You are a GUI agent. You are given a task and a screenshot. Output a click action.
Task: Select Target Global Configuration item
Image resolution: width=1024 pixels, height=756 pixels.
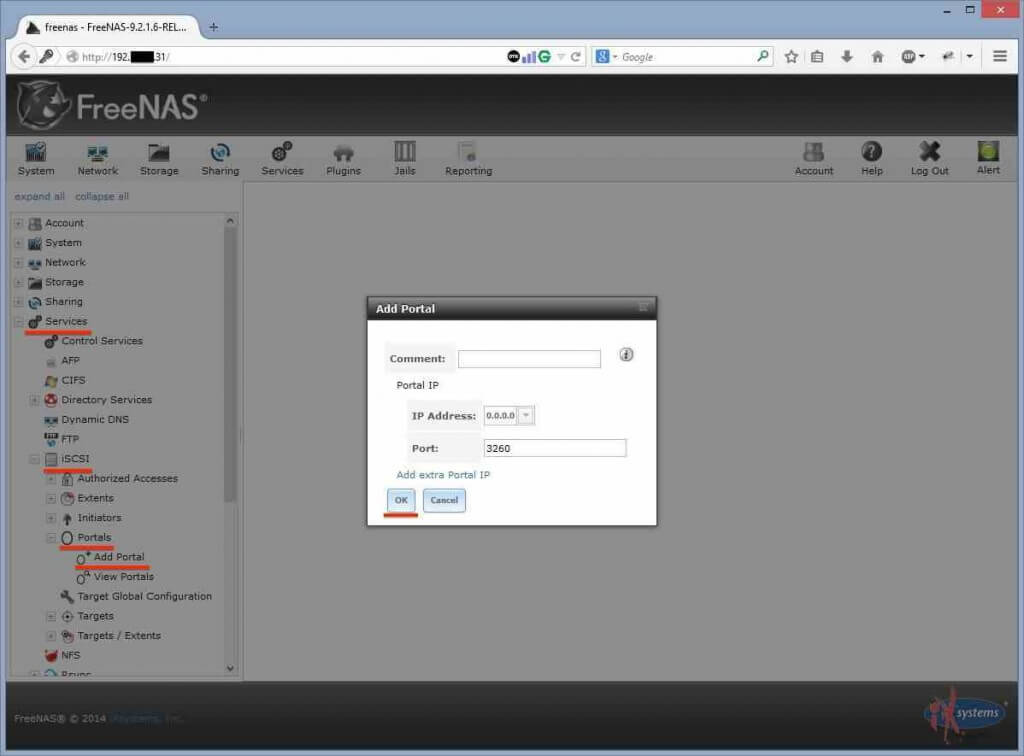[x=144, y=596]
